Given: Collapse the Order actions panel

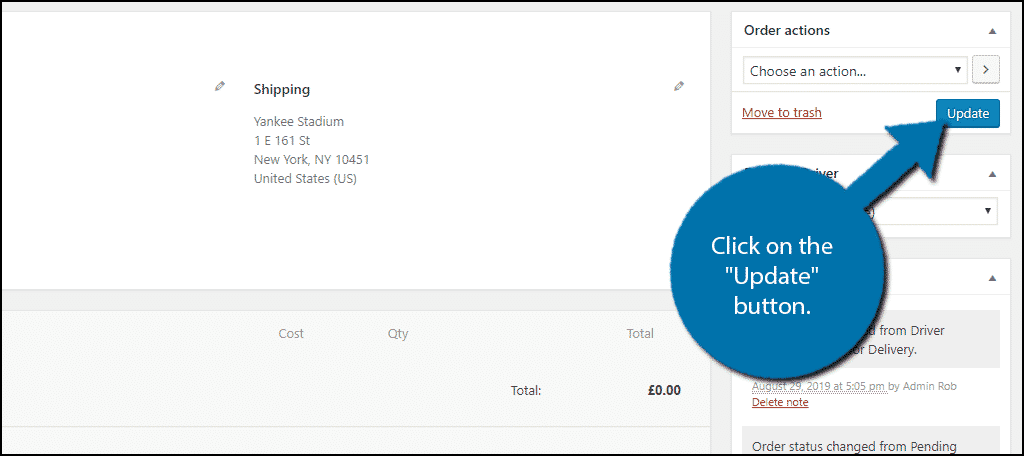Looking at the screenshot, I should 992,31.
